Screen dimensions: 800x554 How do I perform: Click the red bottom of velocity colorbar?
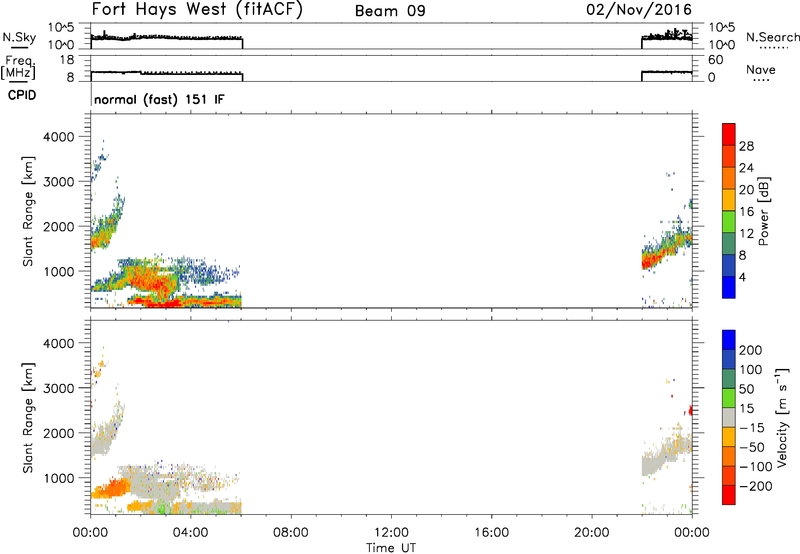(729, 495)
